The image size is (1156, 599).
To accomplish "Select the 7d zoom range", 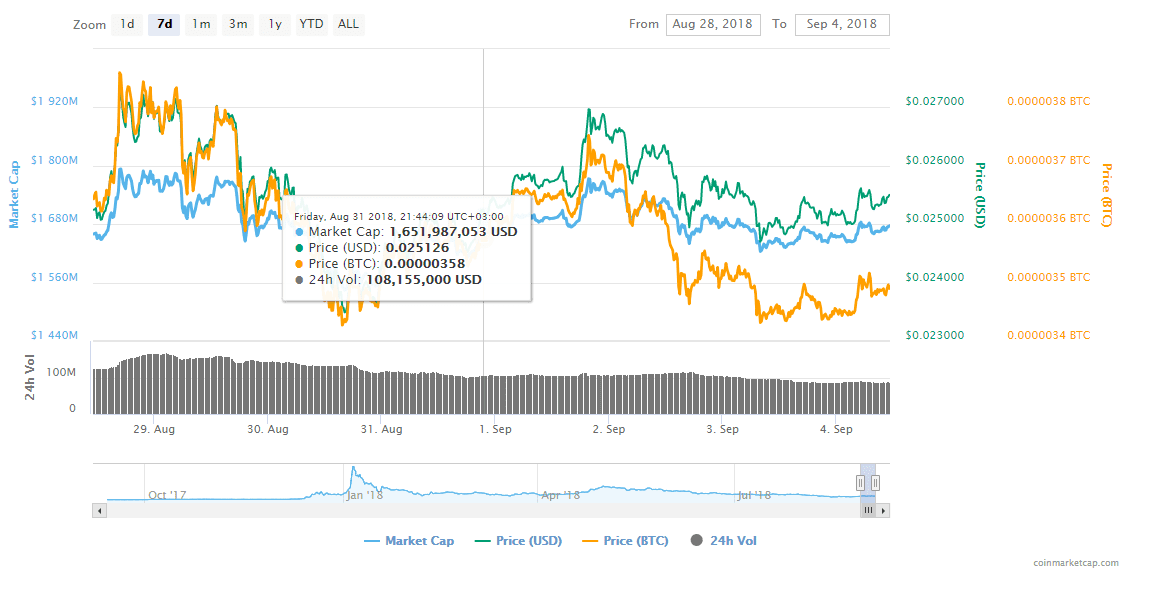I will coord(164,24).
